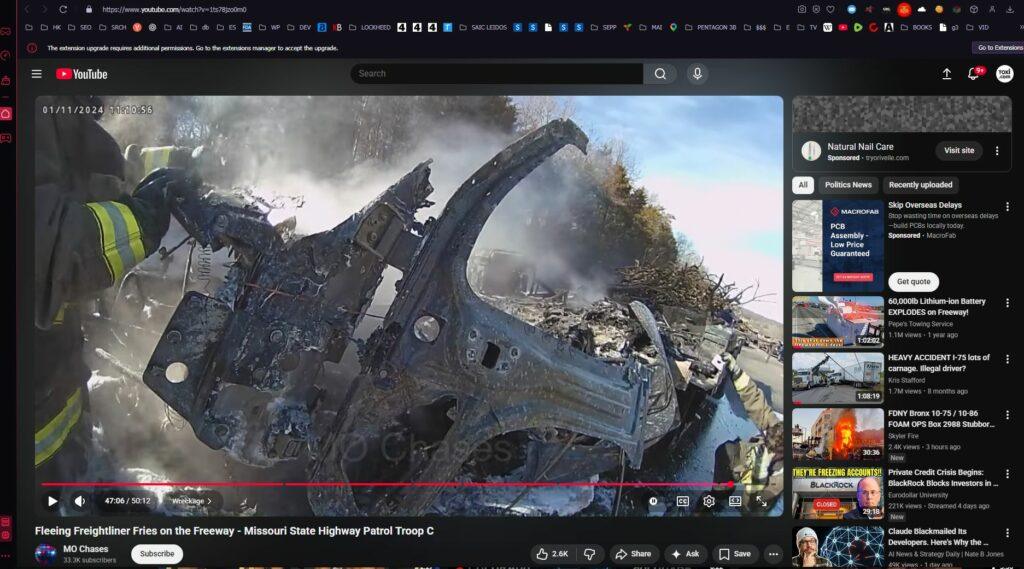Open the YouTube hamburger guide menu
1024x569 pixels.
pyautogui.click(x=37, y=74)
